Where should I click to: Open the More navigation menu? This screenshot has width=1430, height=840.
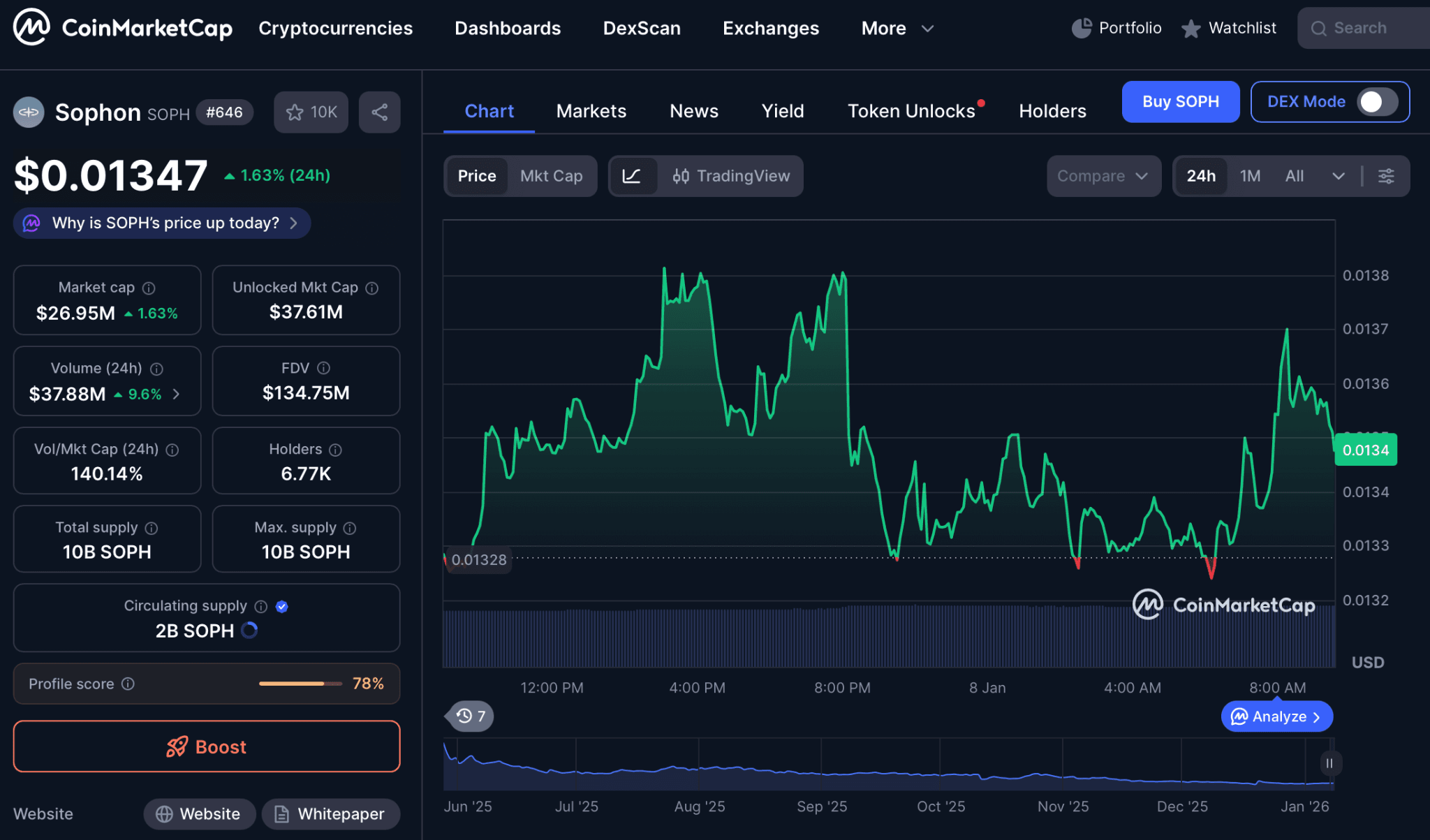(x=897, y=28)
